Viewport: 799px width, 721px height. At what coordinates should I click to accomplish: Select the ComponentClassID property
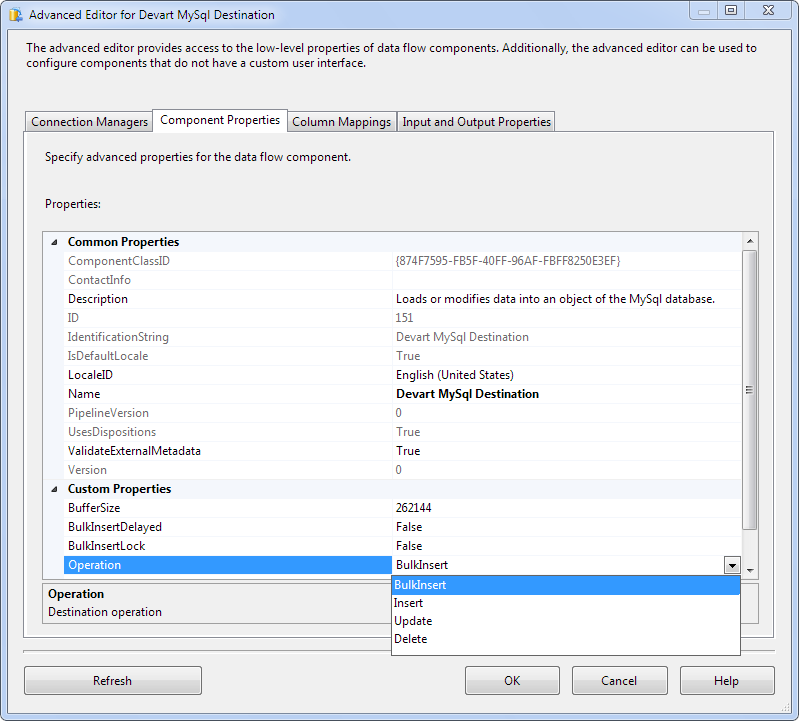tap(228, 261)
